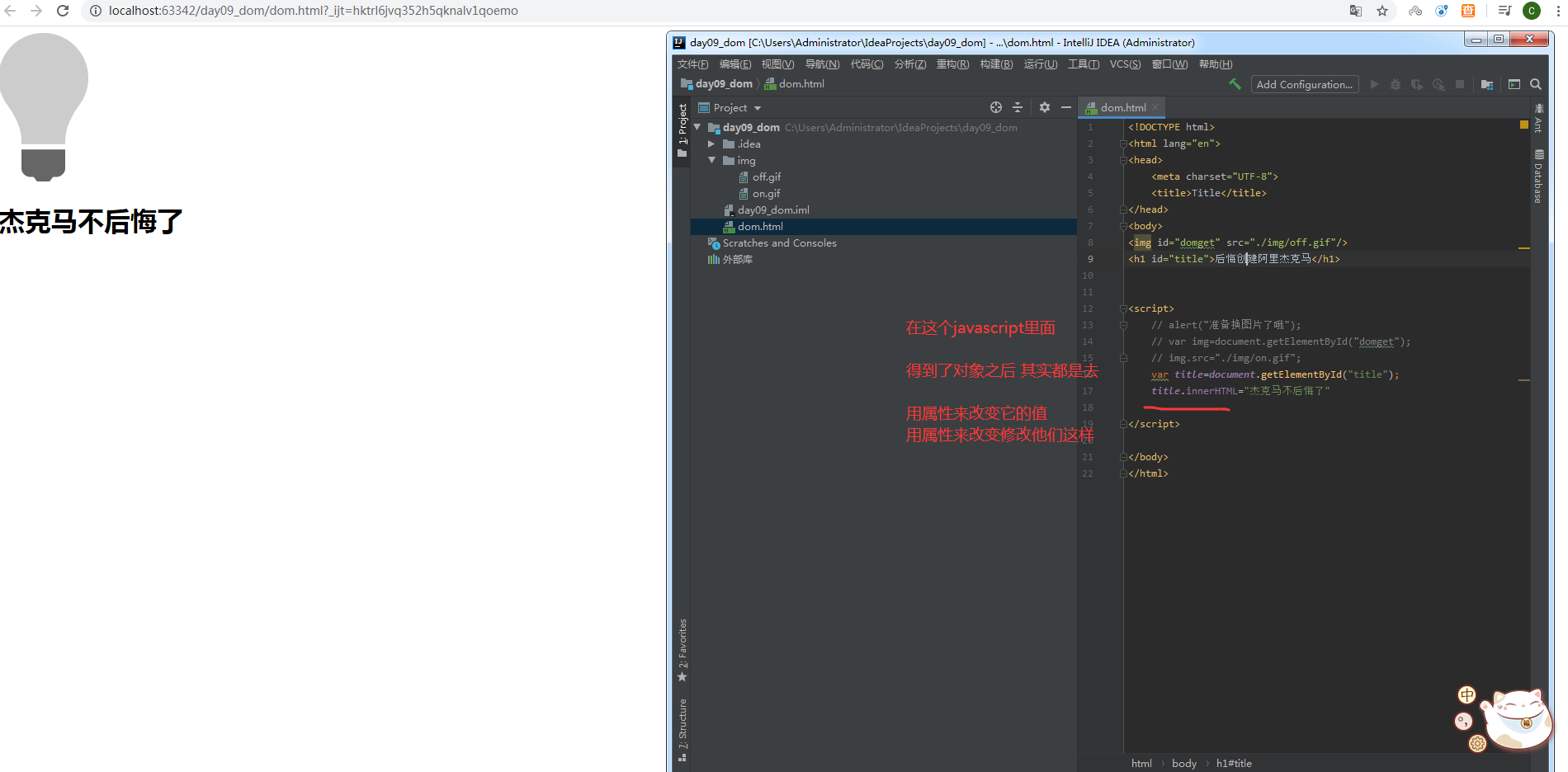The image size is (1568, 772).
Task: Click the browser Back arrow
Action: pos(11,11)
